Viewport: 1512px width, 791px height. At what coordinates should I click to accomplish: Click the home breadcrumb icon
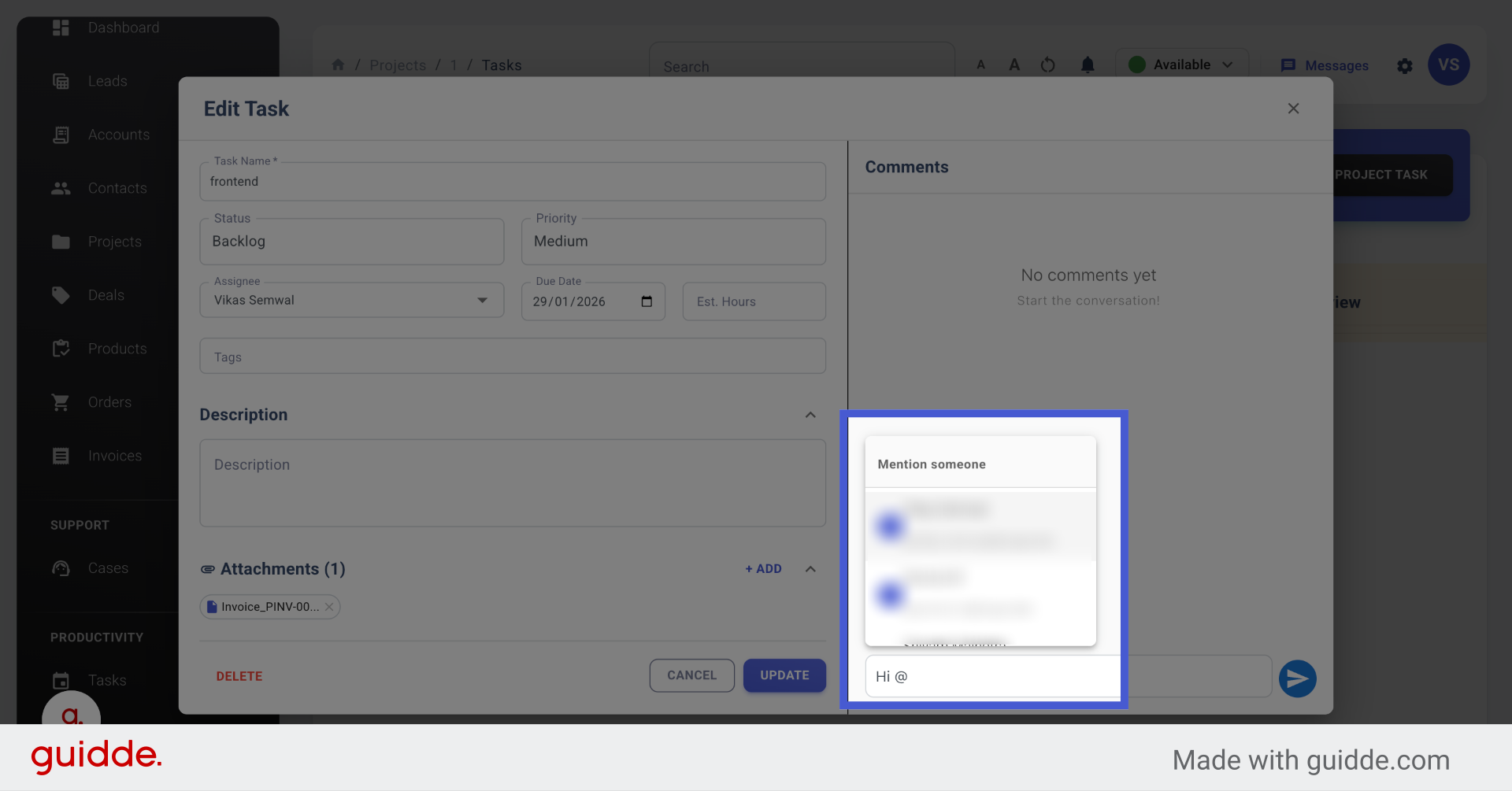coord(338,65)
